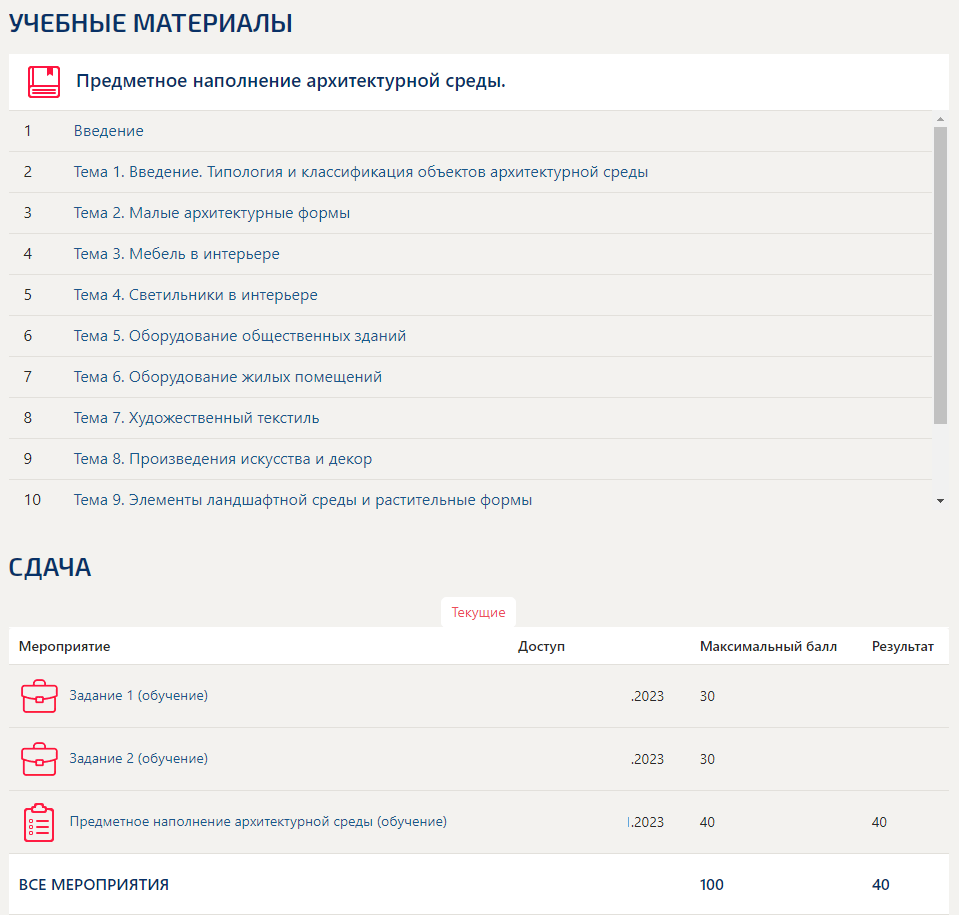The height and width of the screenshot is (915, 959).
Task: Click the red book icon beside the course title
Action: click(x=40, y=80)
